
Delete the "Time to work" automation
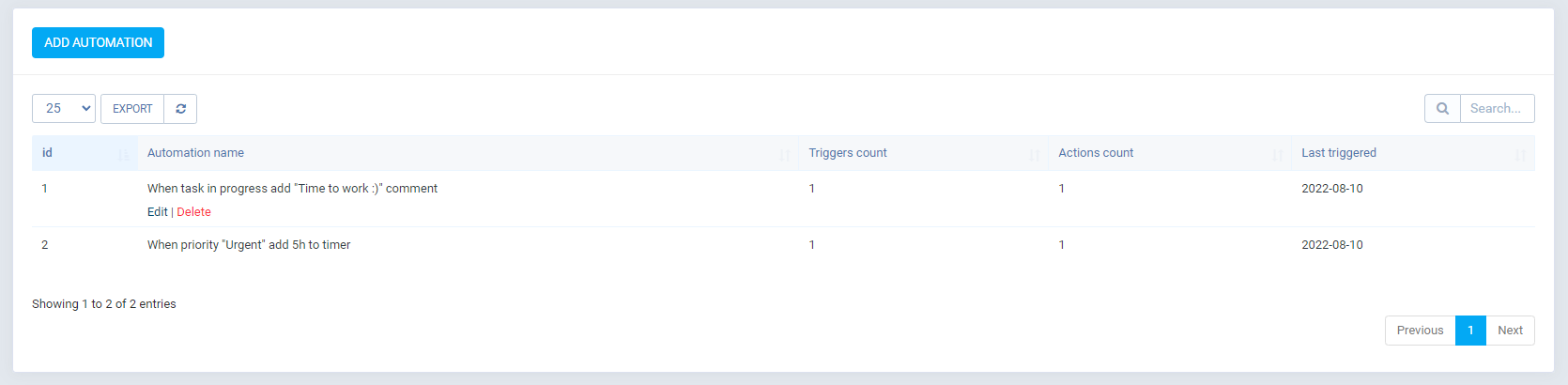[x=193, y=212]
